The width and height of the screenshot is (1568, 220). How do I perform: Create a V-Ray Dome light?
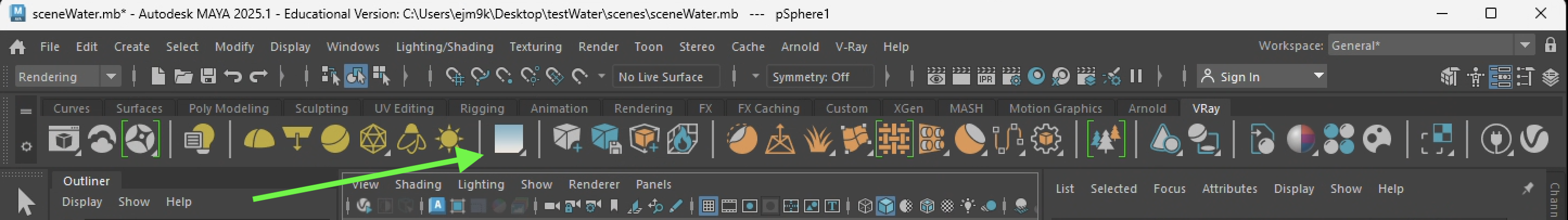click(259, 139)
